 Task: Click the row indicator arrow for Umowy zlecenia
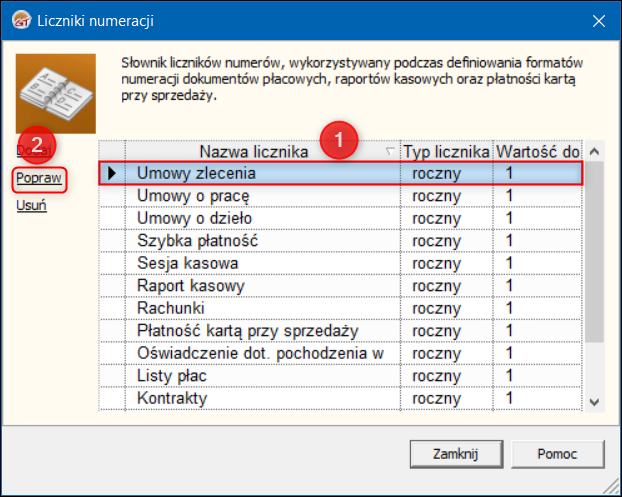coord(112,173)
